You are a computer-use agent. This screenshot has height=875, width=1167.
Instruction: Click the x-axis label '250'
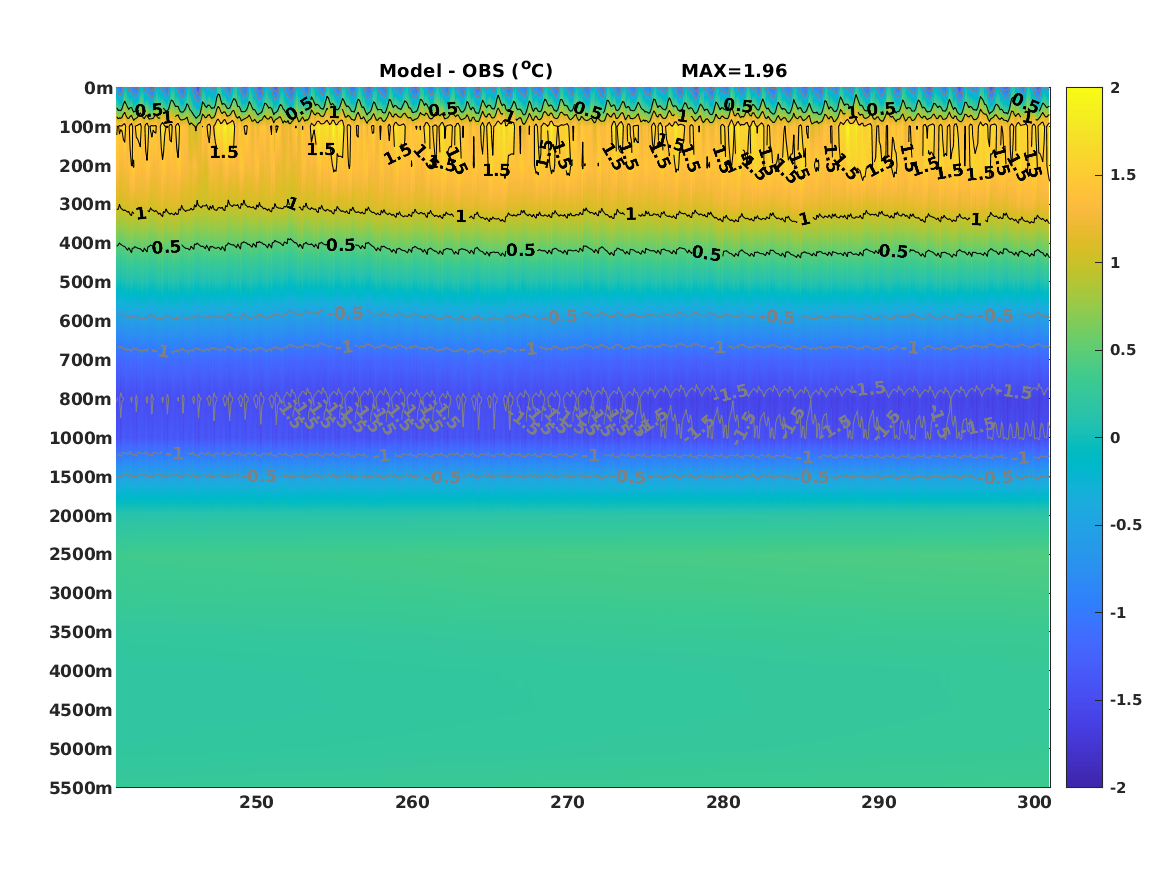pyautogui.click(x=256, y=803)
